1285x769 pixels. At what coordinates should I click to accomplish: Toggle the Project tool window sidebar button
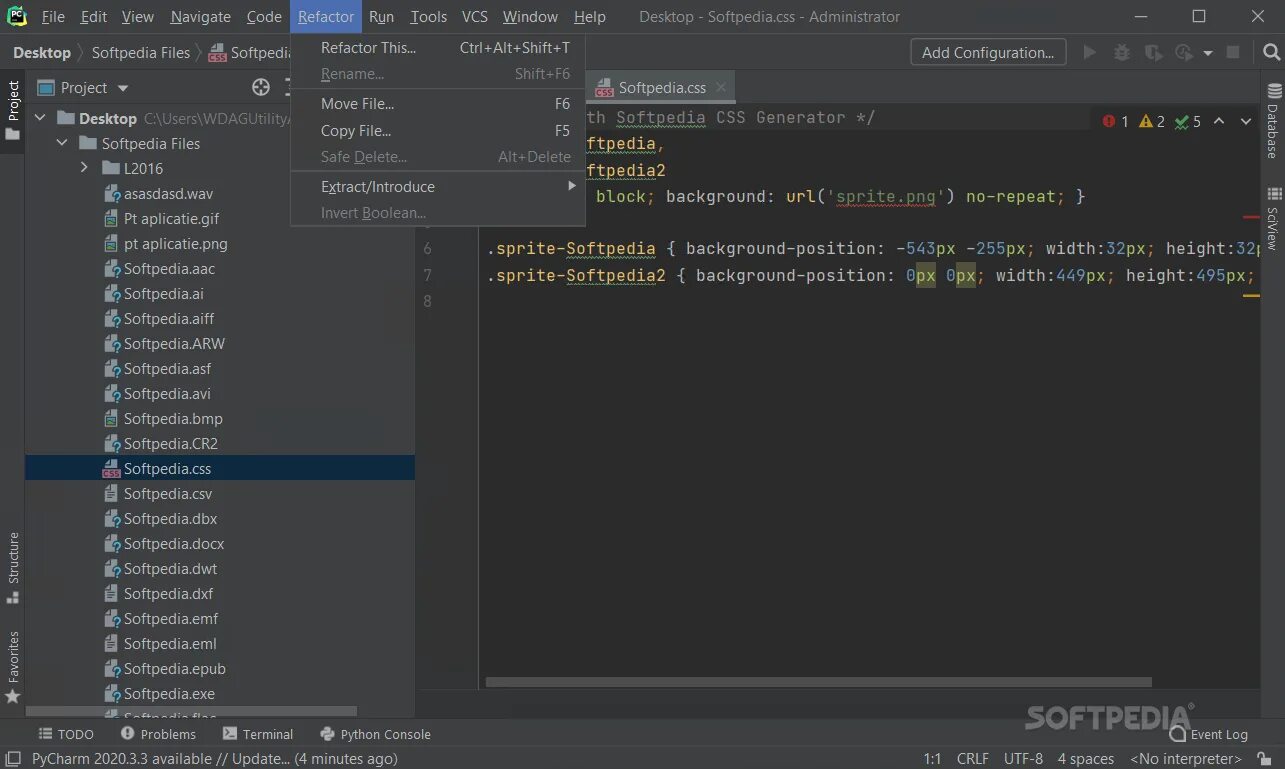13,110
